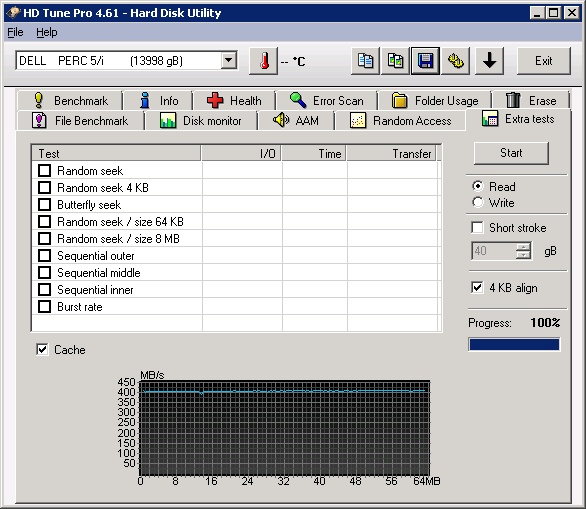
Task: Select the Write radio button
Action: 478,202
